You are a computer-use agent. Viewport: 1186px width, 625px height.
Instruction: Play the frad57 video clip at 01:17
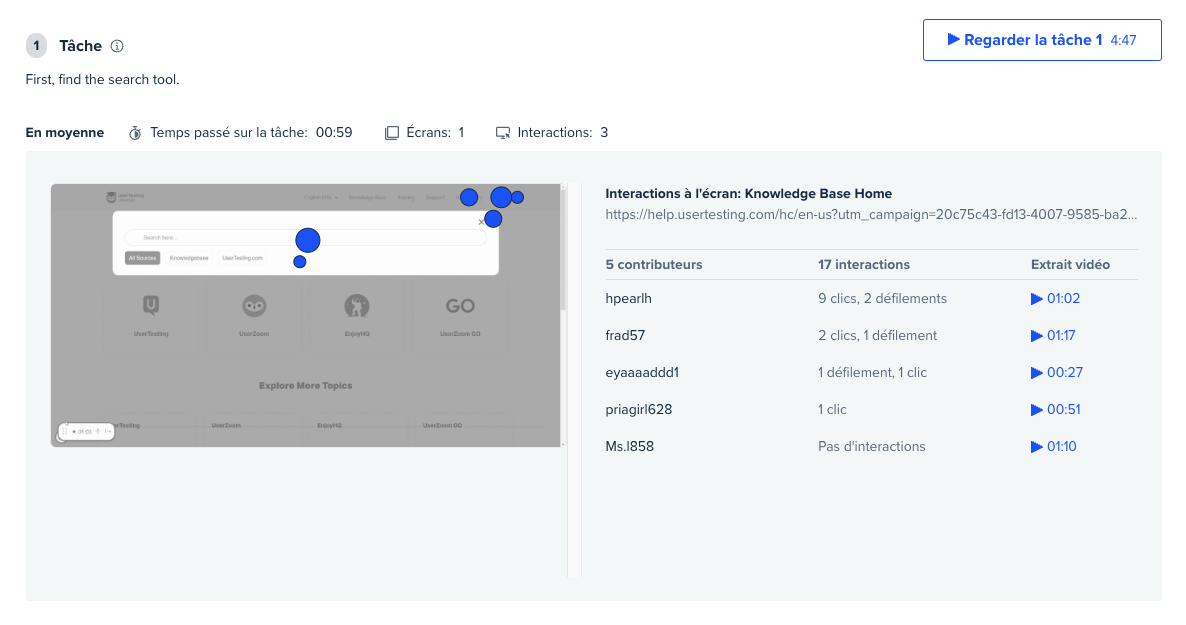point(1055,335)
